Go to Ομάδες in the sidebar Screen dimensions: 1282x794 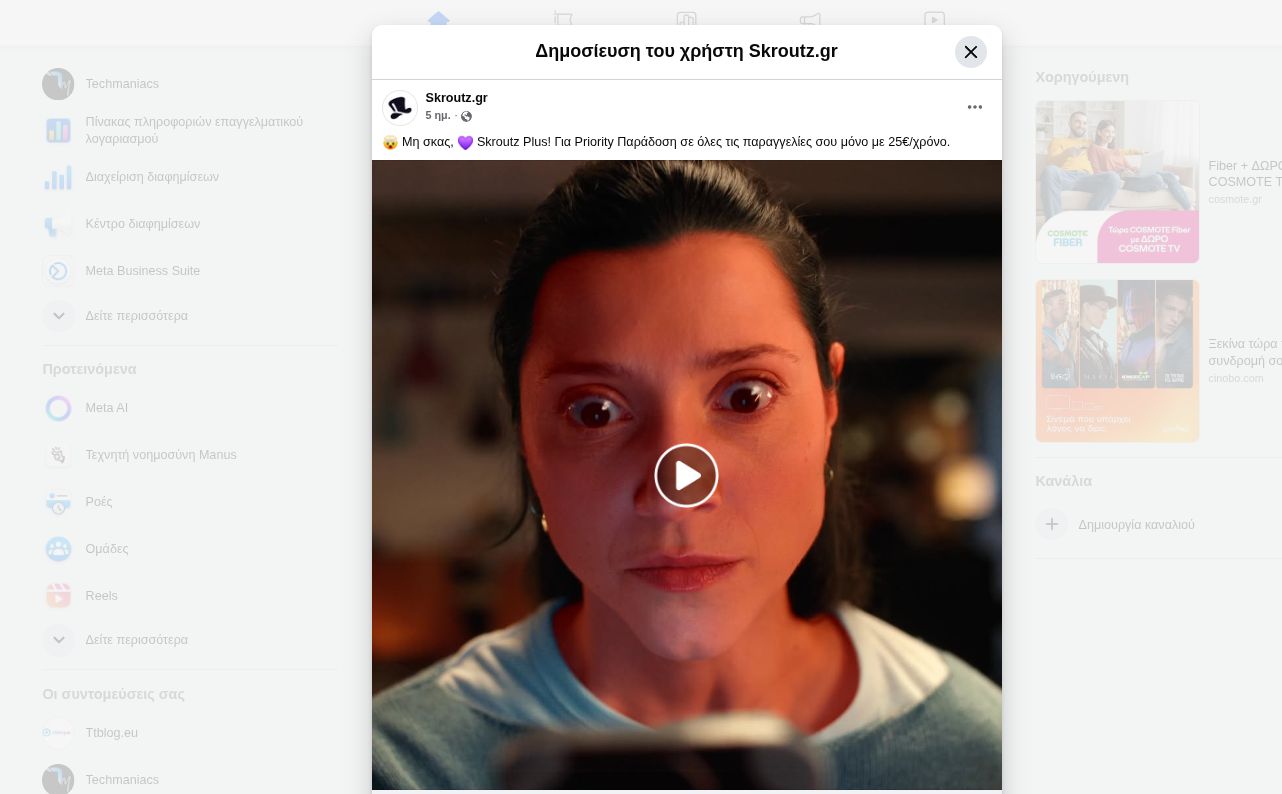coord(106,549)
